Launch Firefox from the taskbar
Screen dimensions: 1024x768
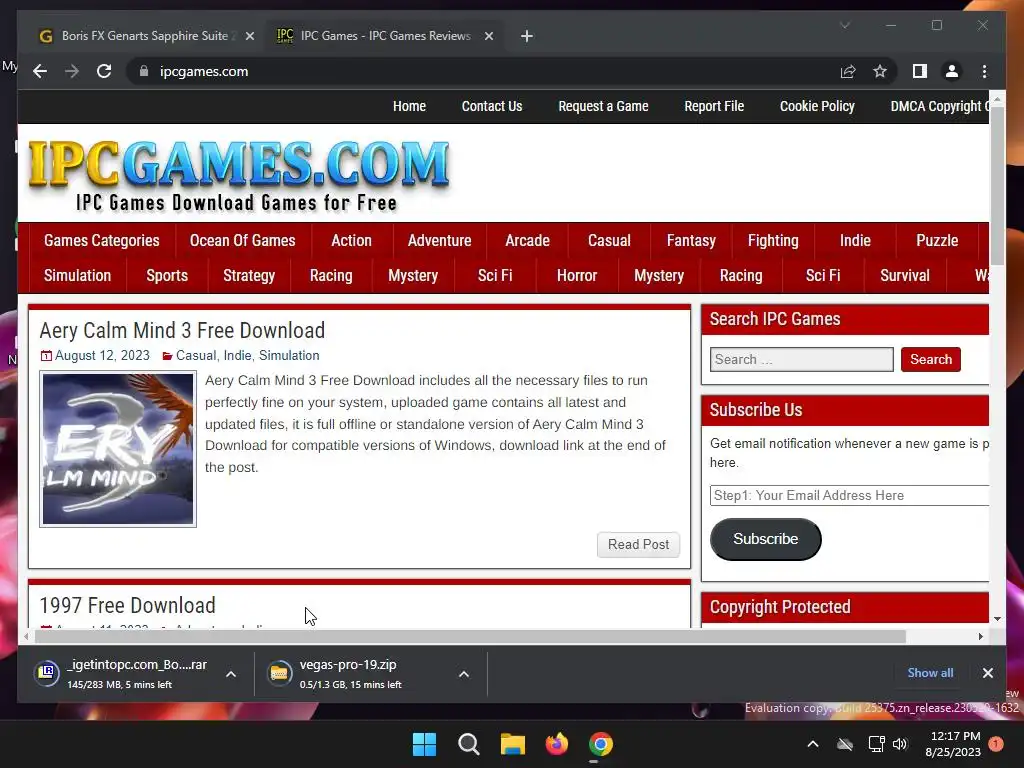556,744
